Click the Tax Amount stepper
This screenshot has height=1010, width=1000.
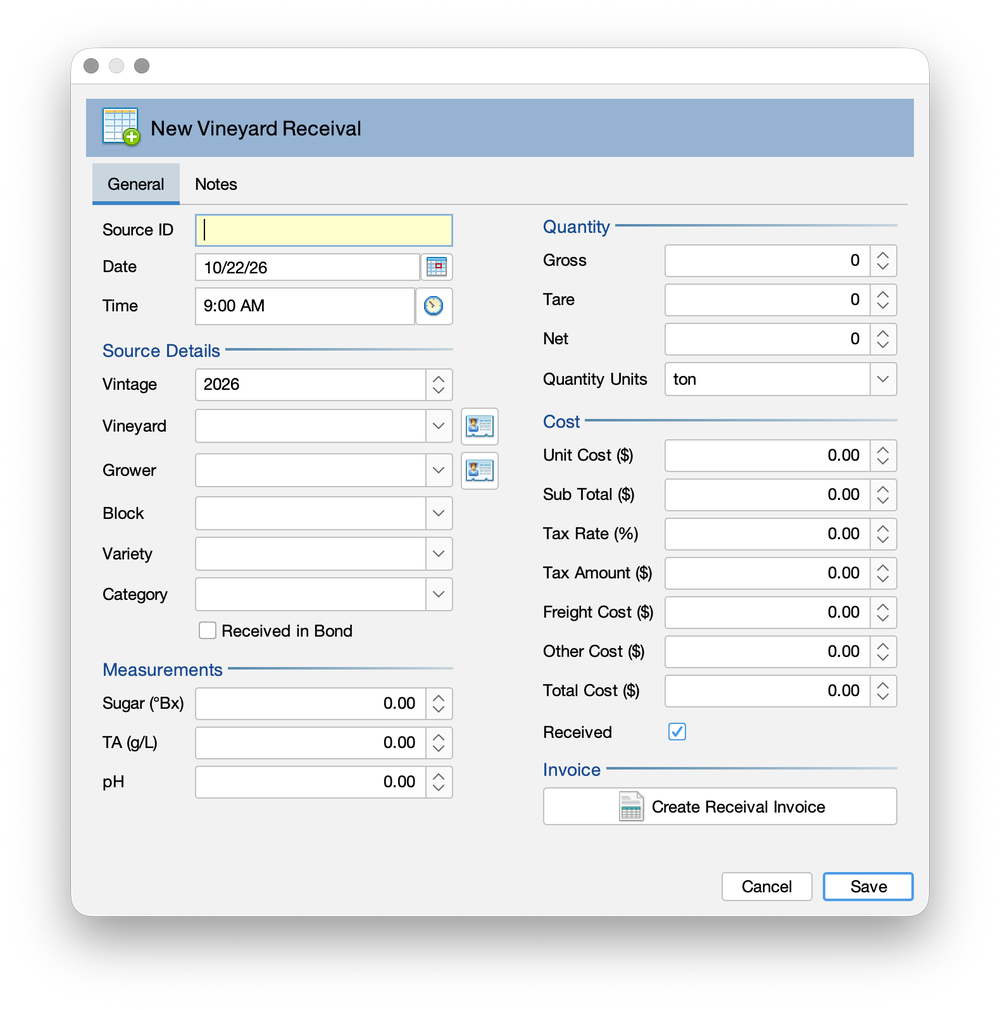[883, 574]
